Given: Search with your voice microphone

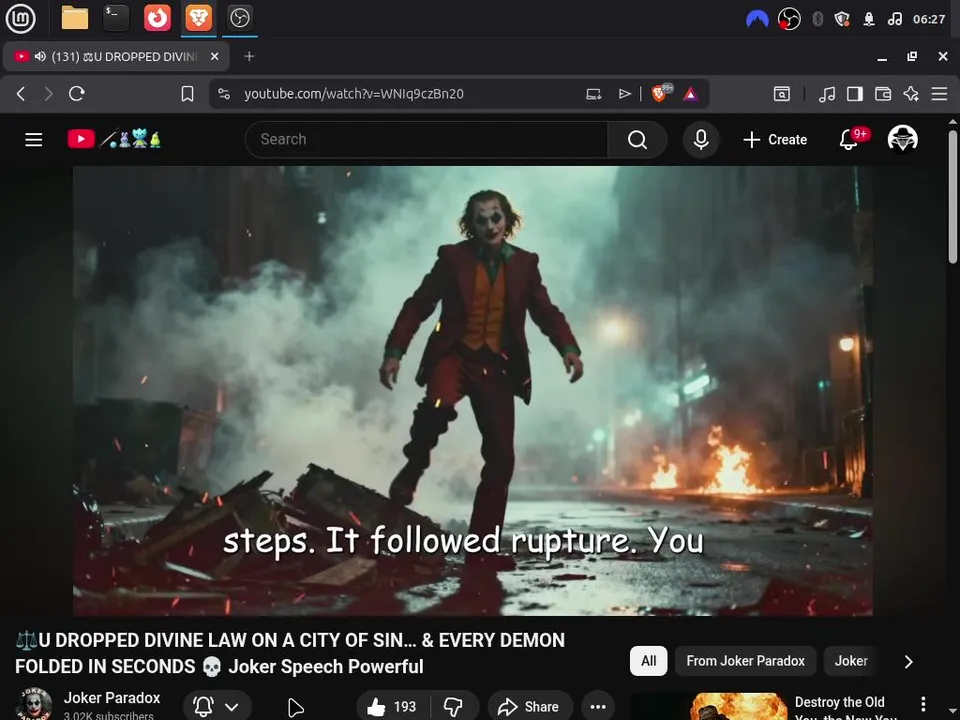Looking at the screenshot, I should 701,140.
